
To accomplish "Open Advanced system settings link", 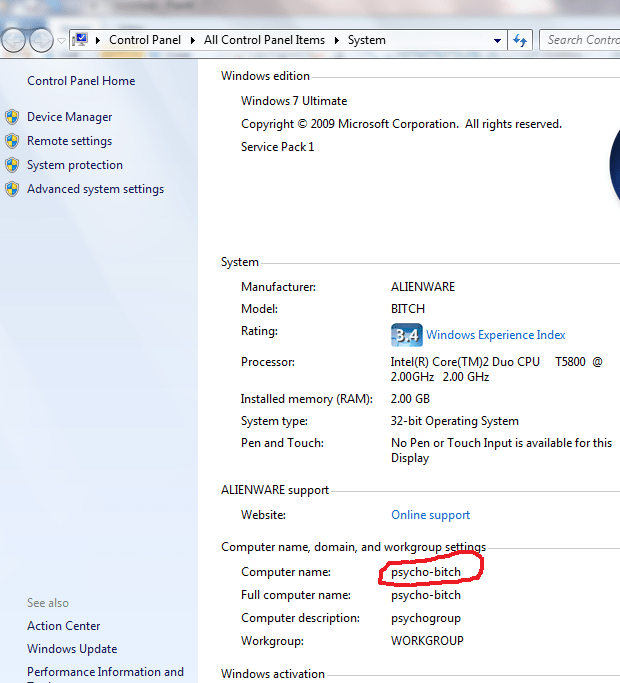I will click(95, 189).
